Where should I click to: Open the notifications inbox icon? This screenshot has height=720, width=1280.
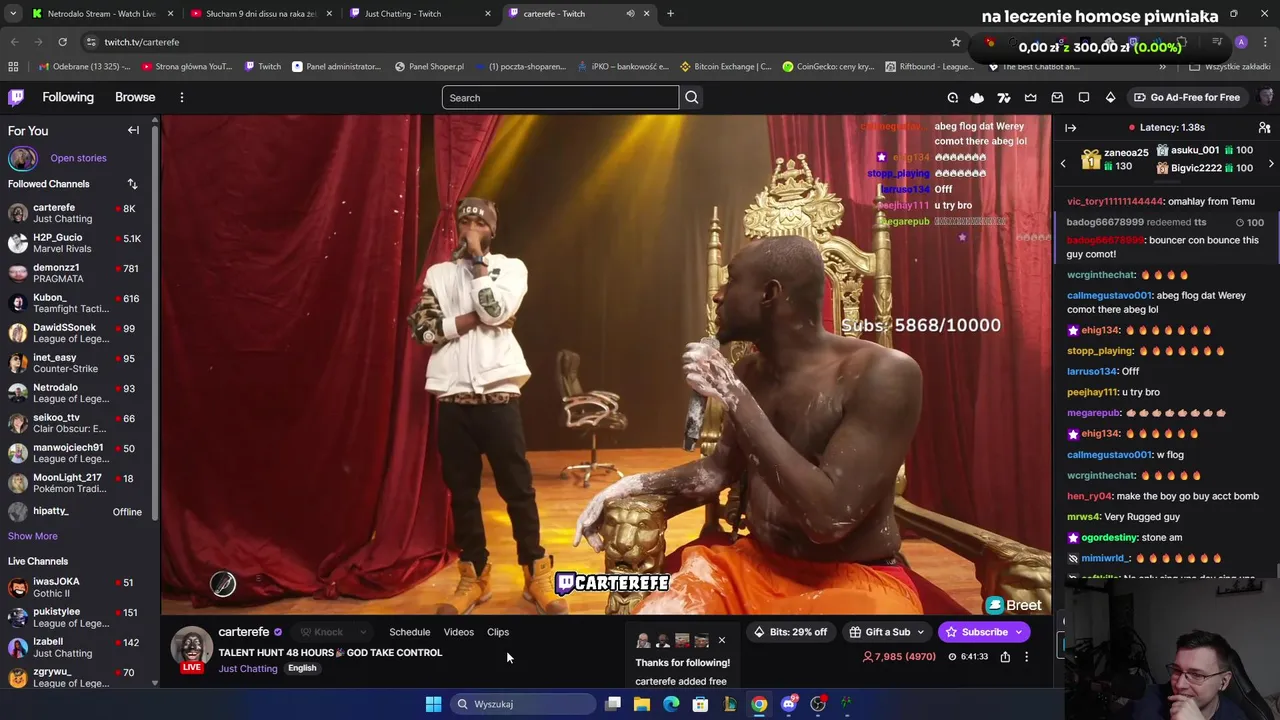(1057, 97)
